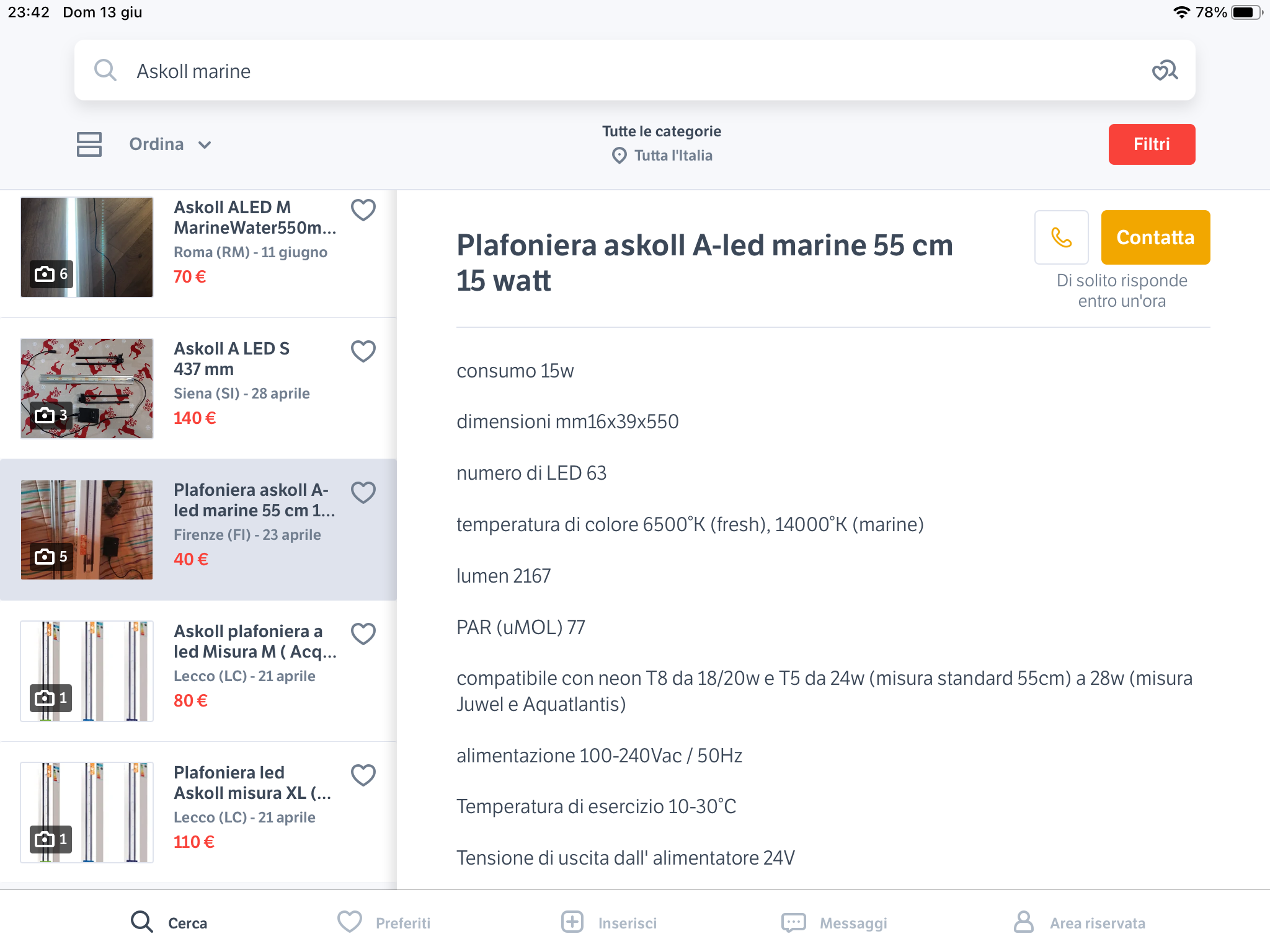This screenshot has width=1270, height=952.
Task: Open the Askoll misura XL listing thumbnail
Action: tap(87, 813)
